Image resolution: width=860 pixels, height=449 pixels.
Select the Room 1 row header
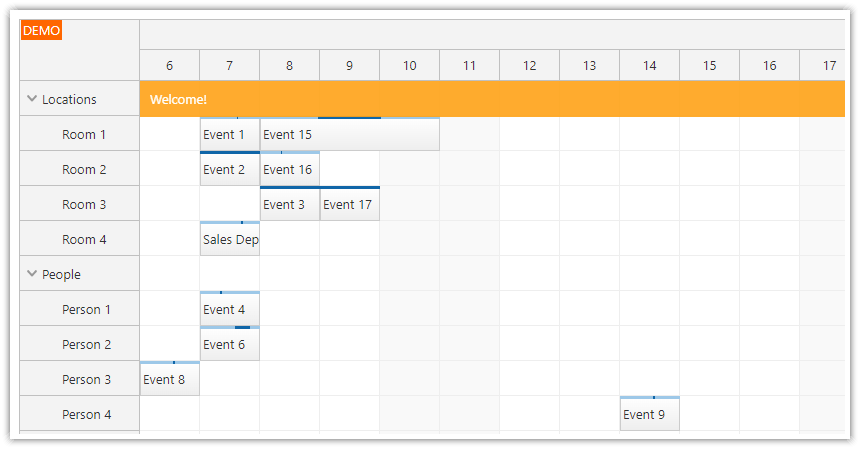click(84, 135)
